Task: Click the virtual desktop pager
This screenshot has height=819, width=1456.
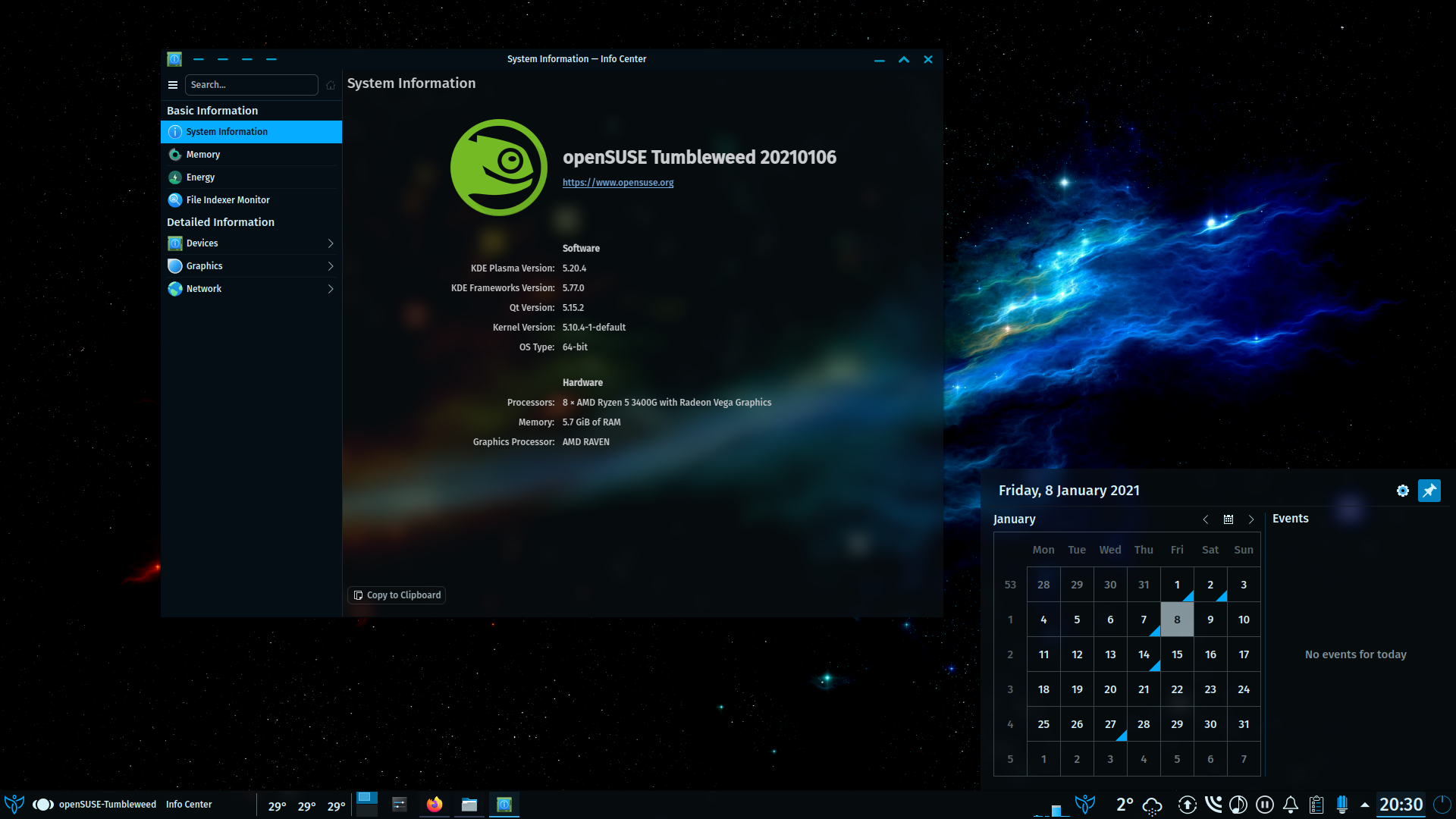Action: click(x=367, y=804)
